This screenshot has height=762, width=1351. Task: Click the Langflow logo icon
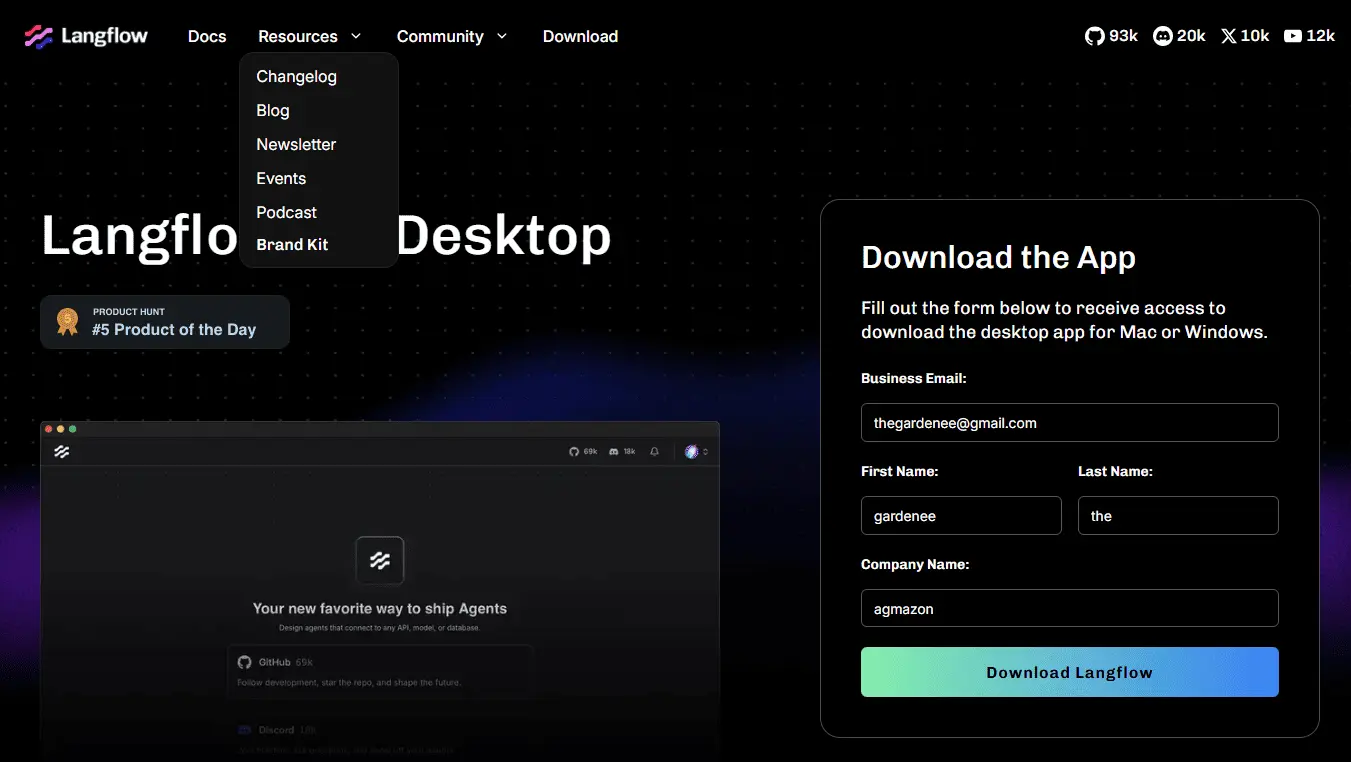coord(39,37)
